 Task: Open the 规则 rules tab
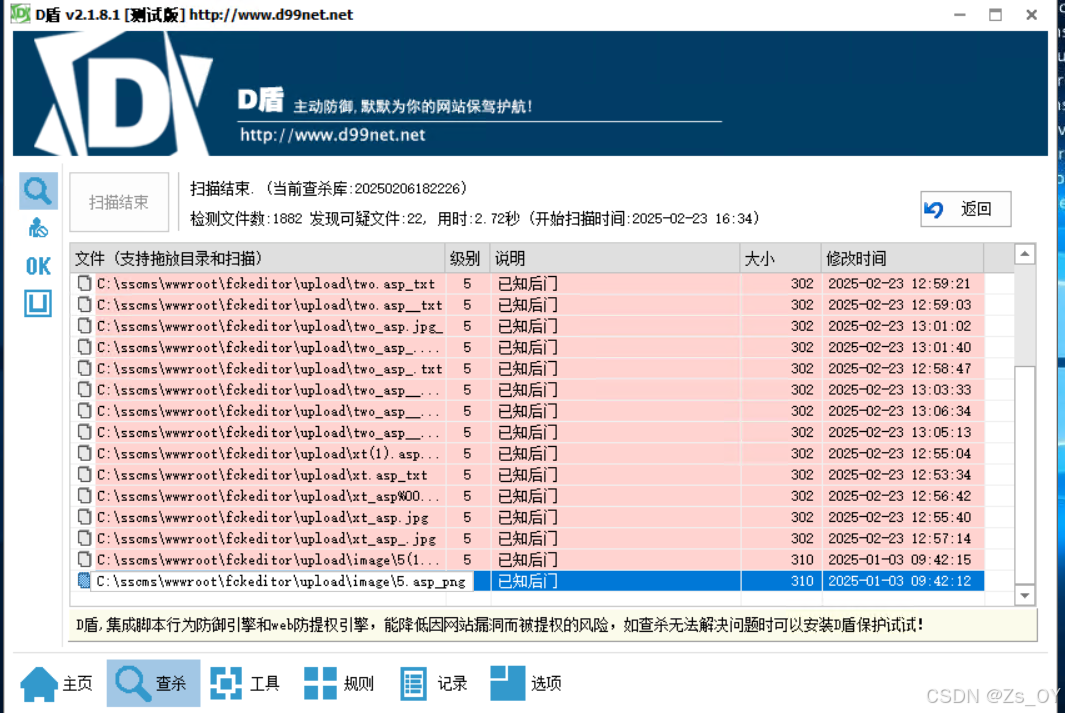click(x=339, y=683)
